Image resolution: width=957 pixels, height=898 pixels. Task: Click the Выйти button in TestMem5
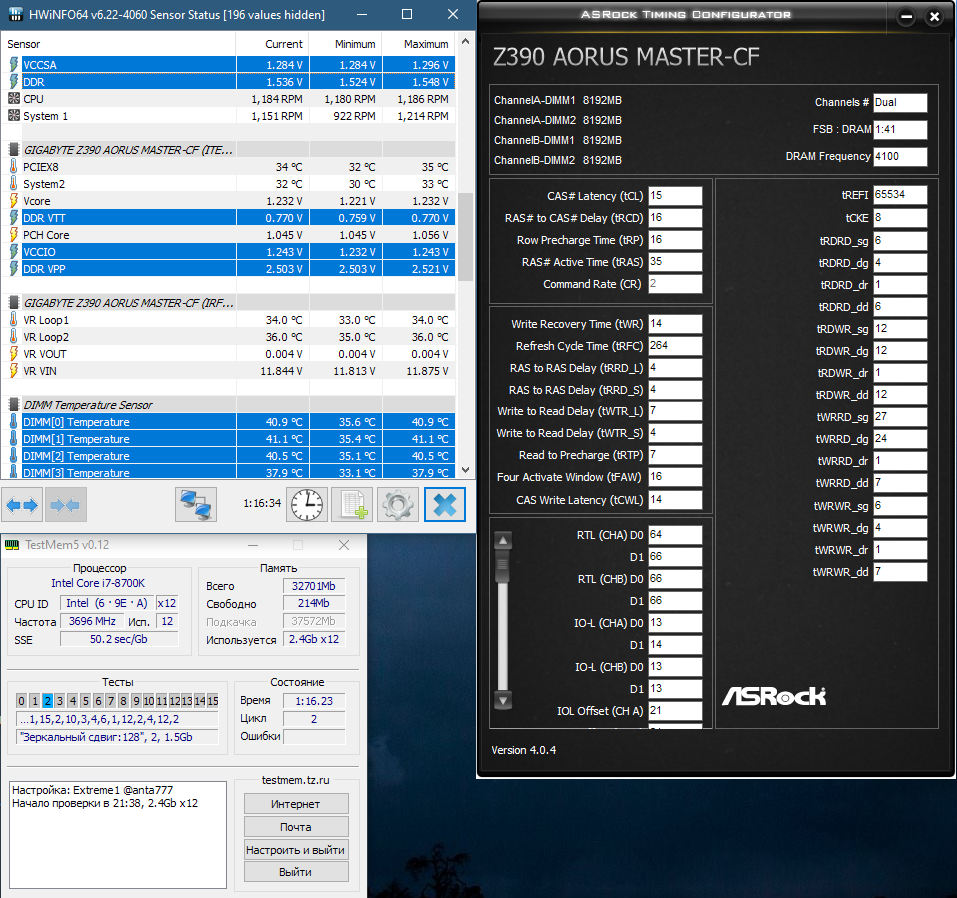click(296, 872)
